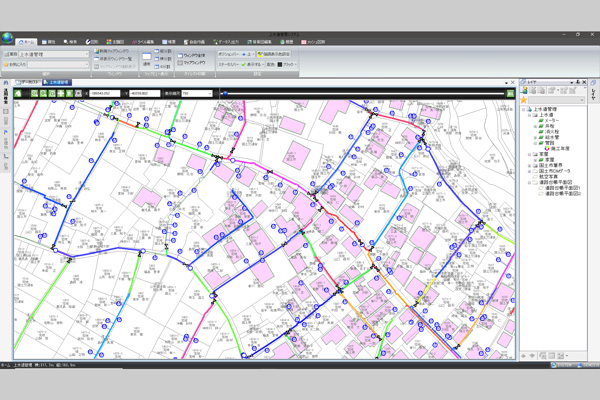The image size is (600, 400).
Task: Click the pan cross-arrows map tool
Action: [61, 93]
